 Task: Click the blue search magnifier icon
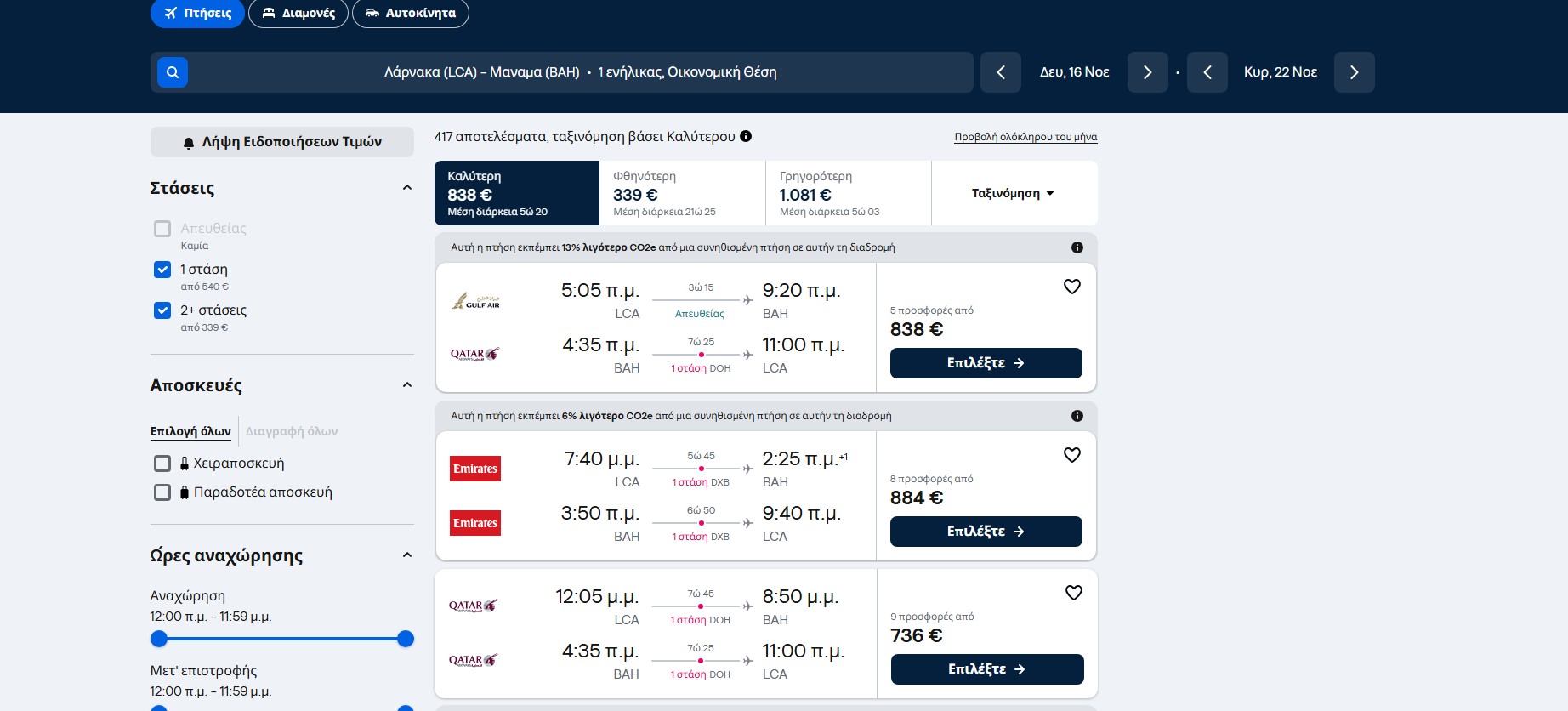pyautogui.click(x=173, y=72)
